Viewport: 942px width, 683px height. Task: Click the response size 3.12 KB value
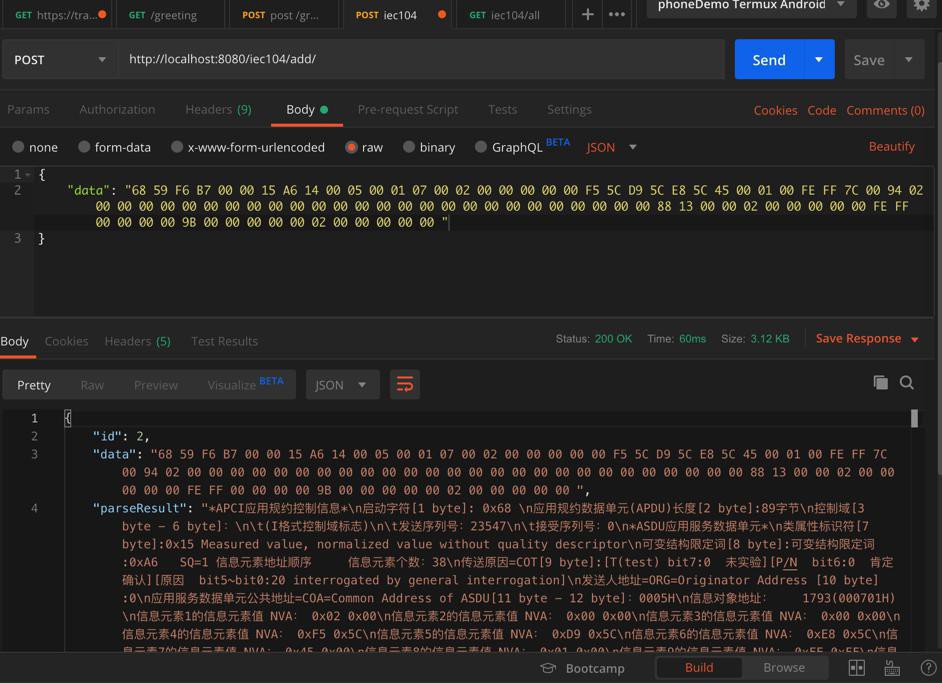pyautogui.click(x=770, y=339)
